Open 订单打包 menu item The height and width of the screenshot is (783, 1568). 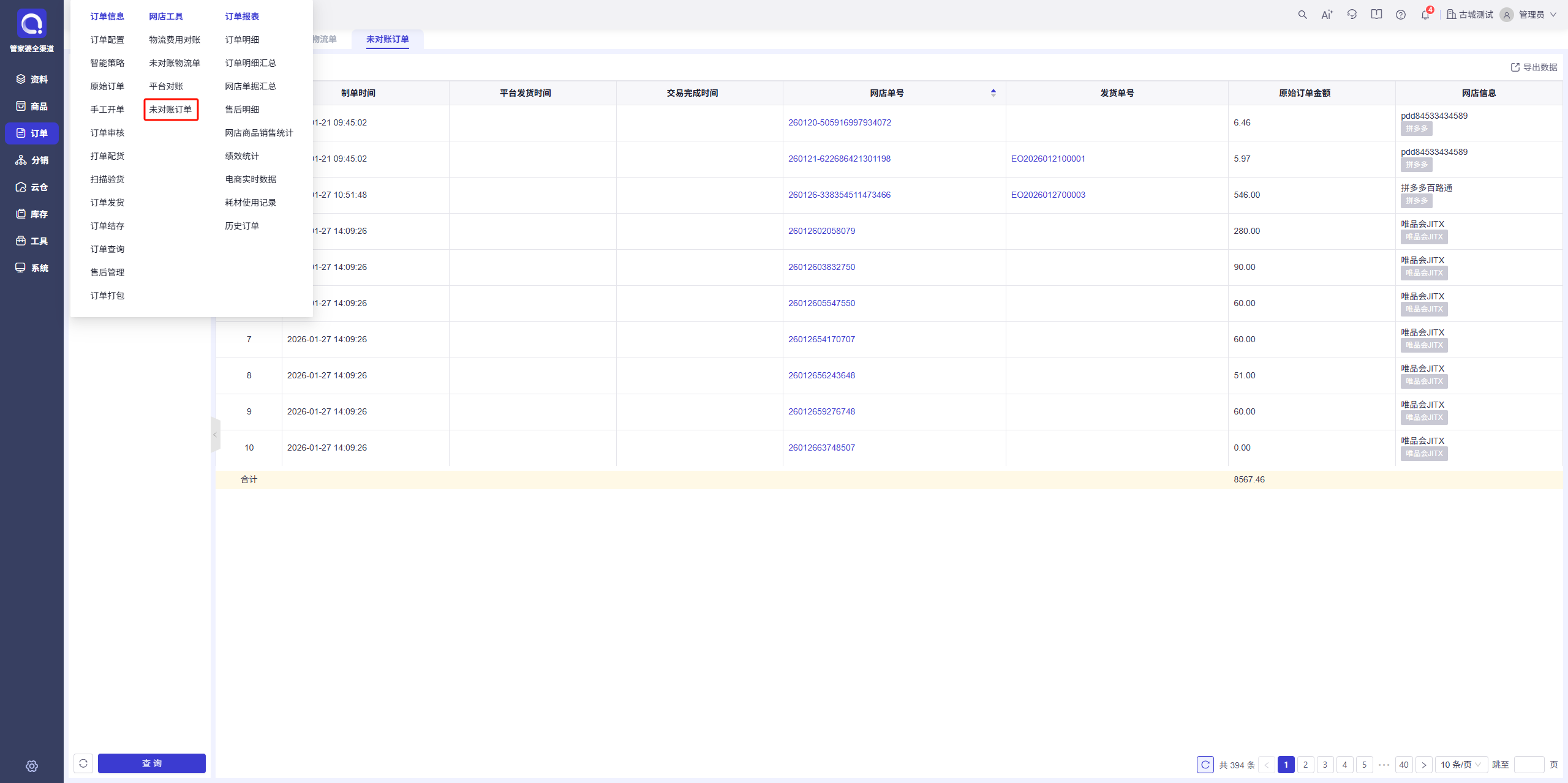[107, 296]
